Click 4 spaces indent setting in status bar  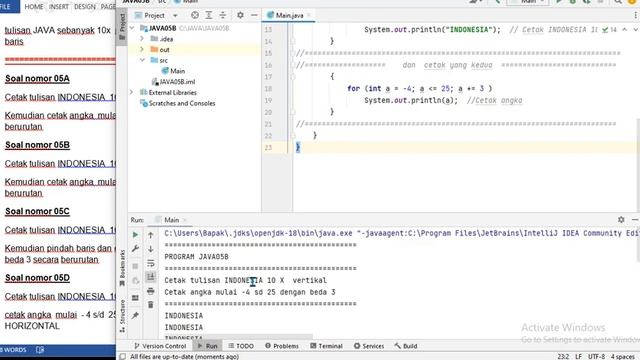click(622, 356)
